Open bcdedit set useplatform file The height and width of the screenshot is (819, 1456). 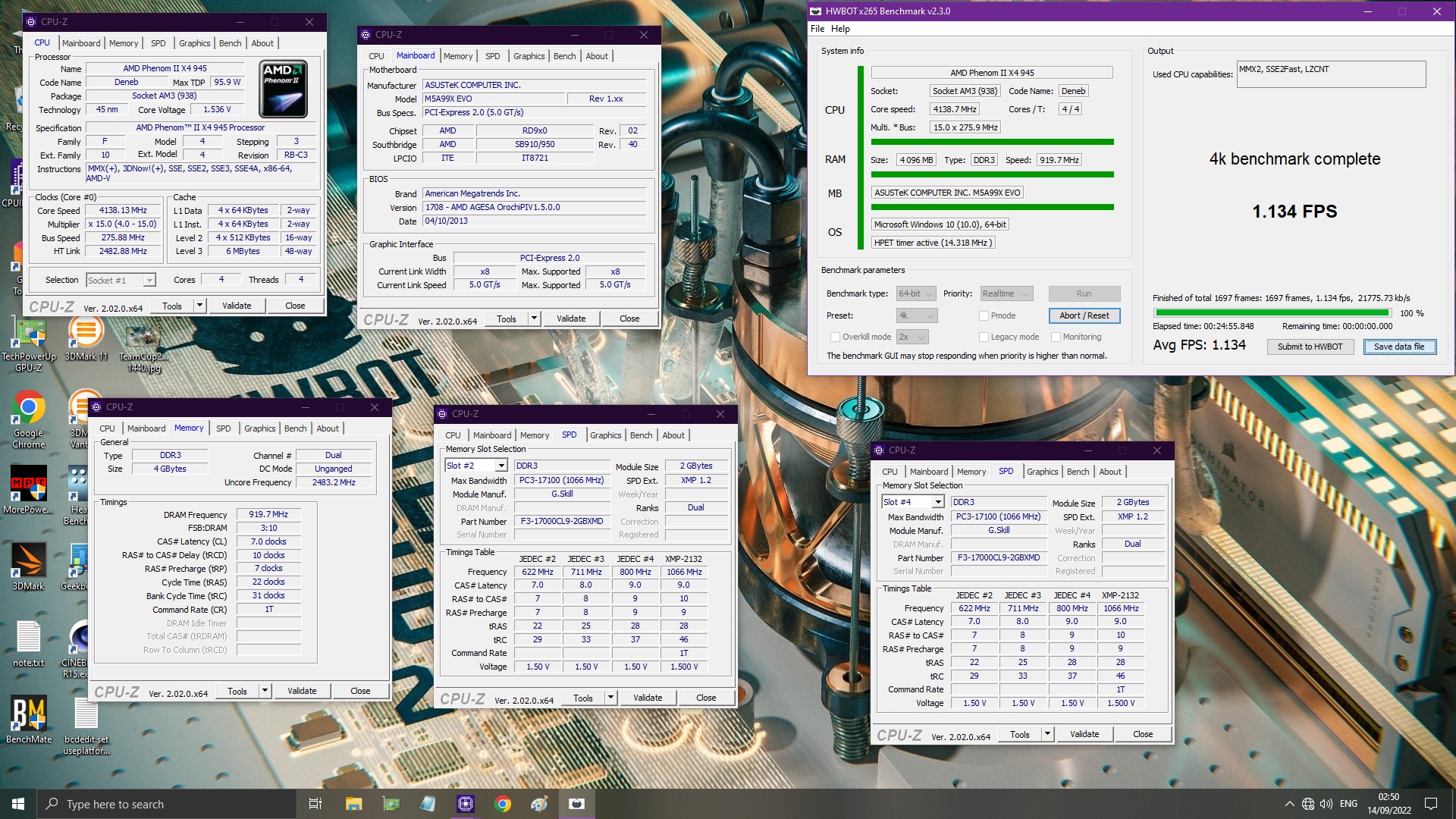click(86, 726)
